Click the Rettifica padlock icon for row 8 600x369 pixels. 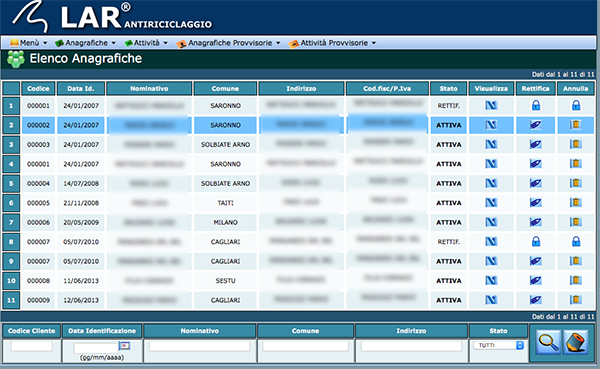pos(536,242)
